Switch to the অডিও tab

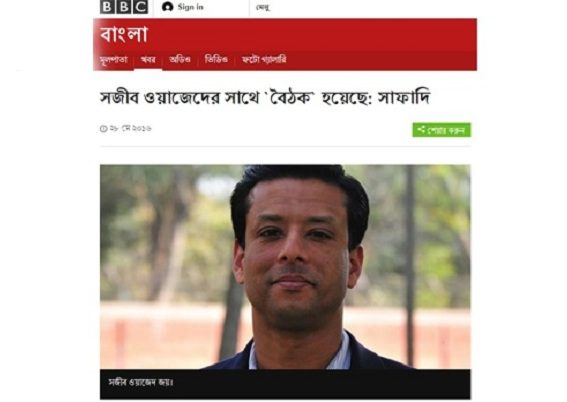click(x=180, y=59)
